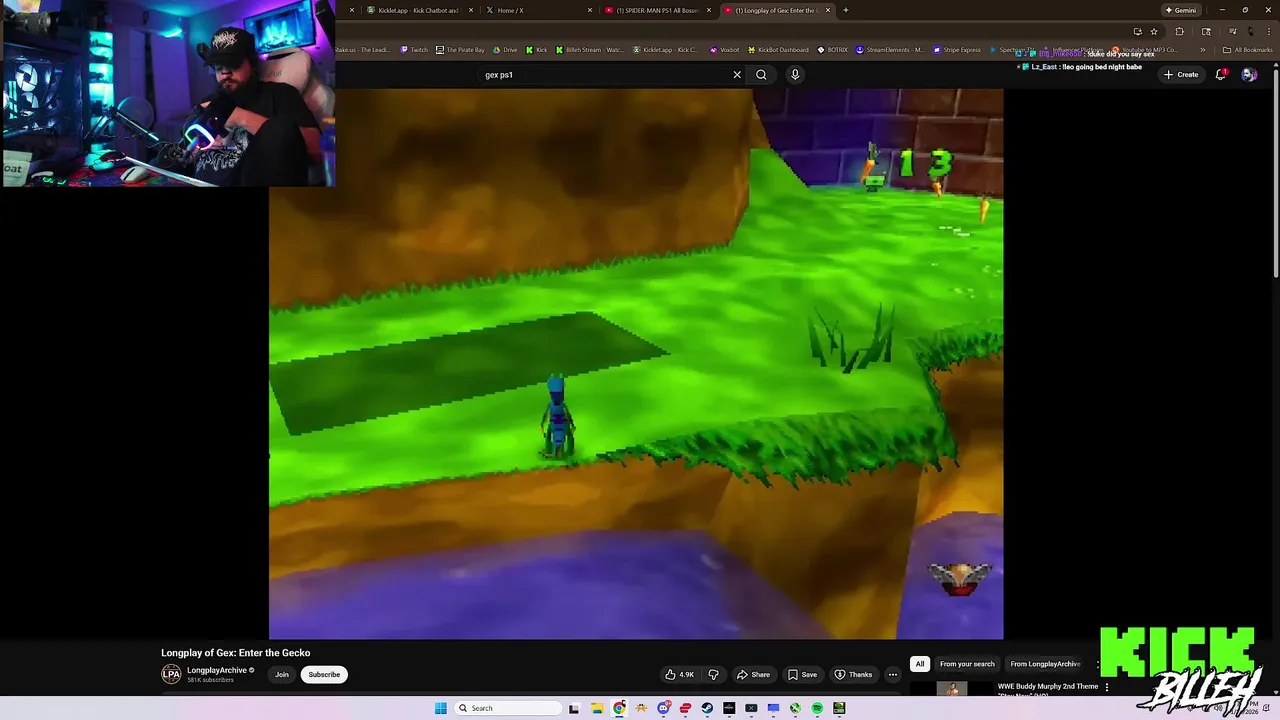1280x720 pixels.
Task: Select the 'All' filter chip
Action: pos(920,664)
